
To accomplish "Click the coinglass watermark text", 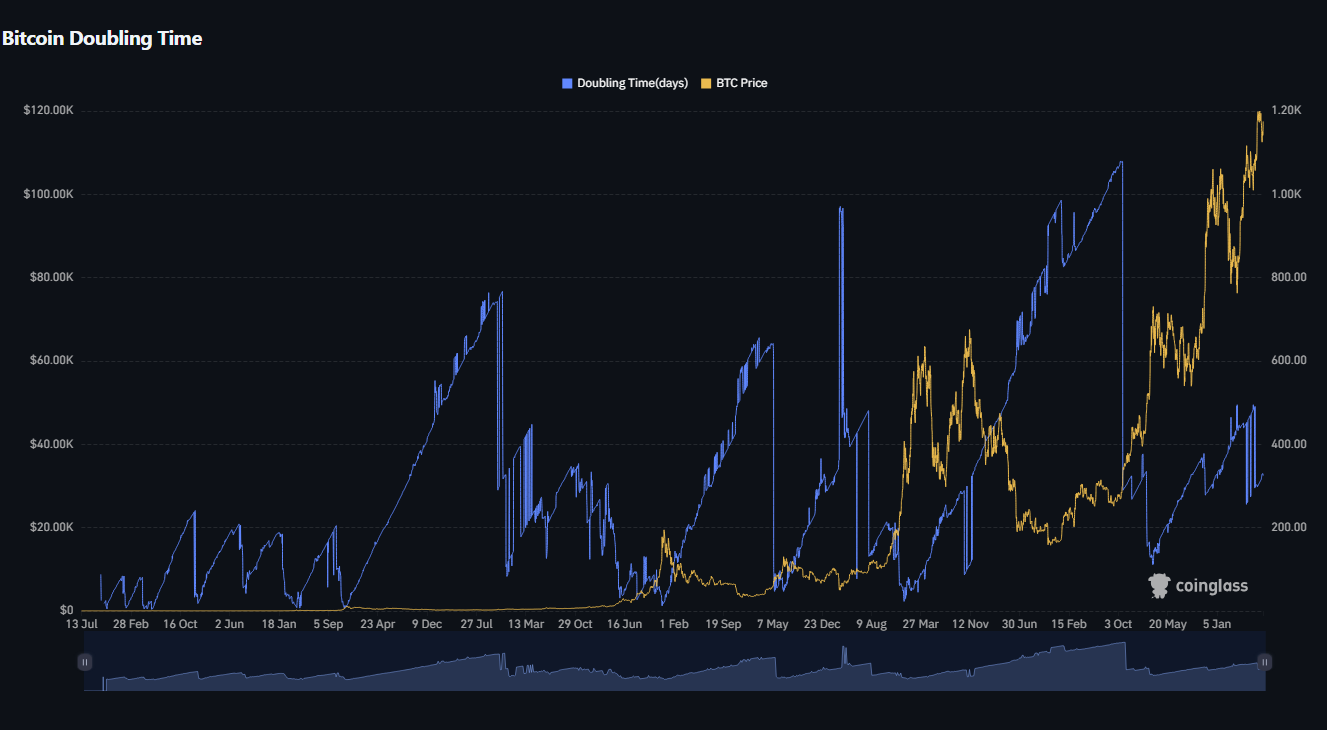I will [x=1211, y=586].
